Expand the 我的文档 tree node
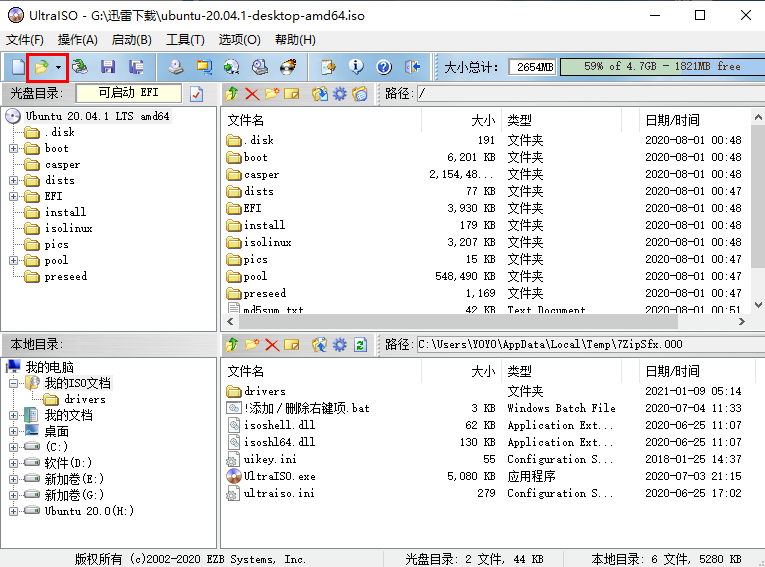765x567 pixels. 14,416
